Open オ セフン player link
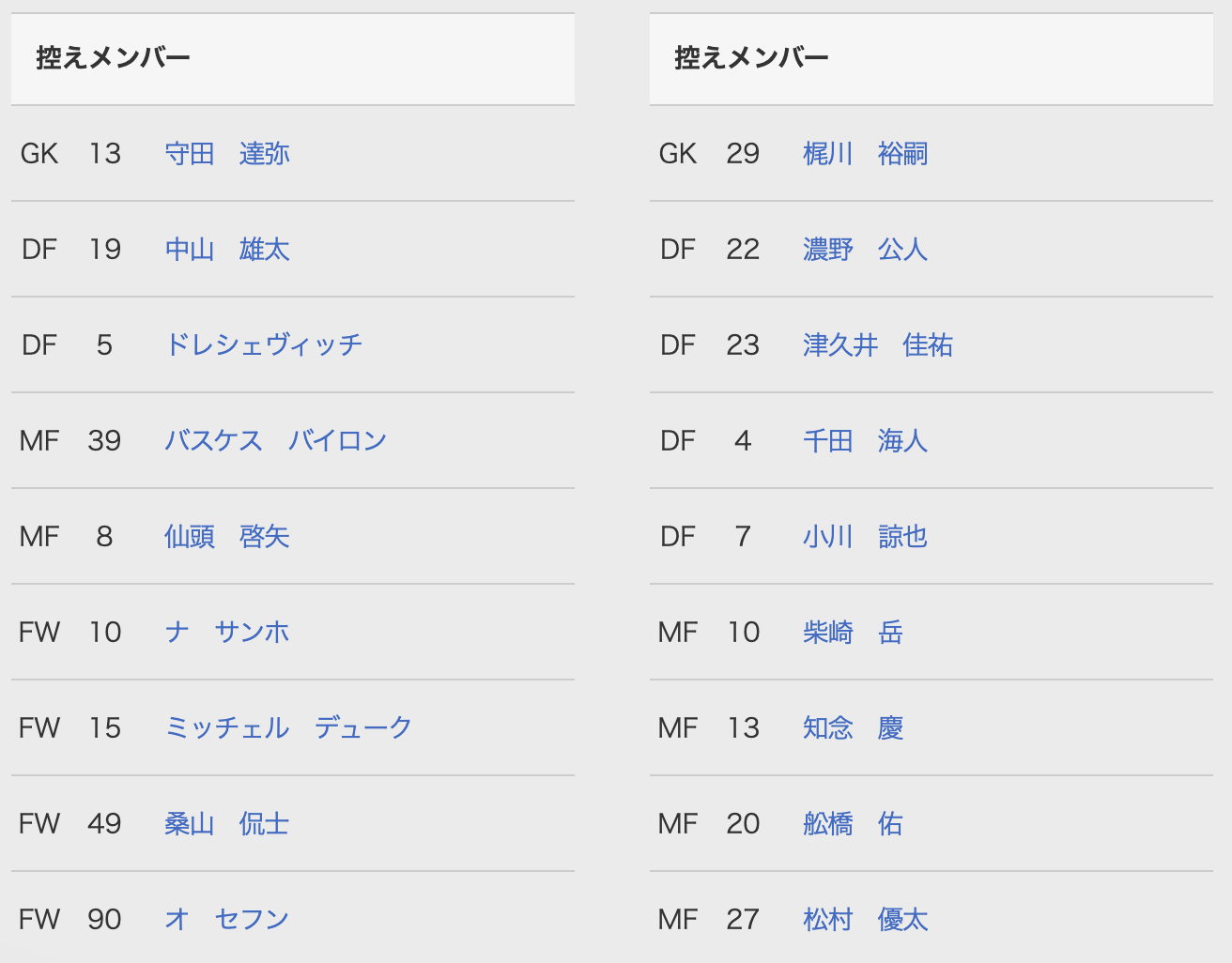The width and height of the screenshot is (1232, 963). pyautogui.click(x=226, y=920)
